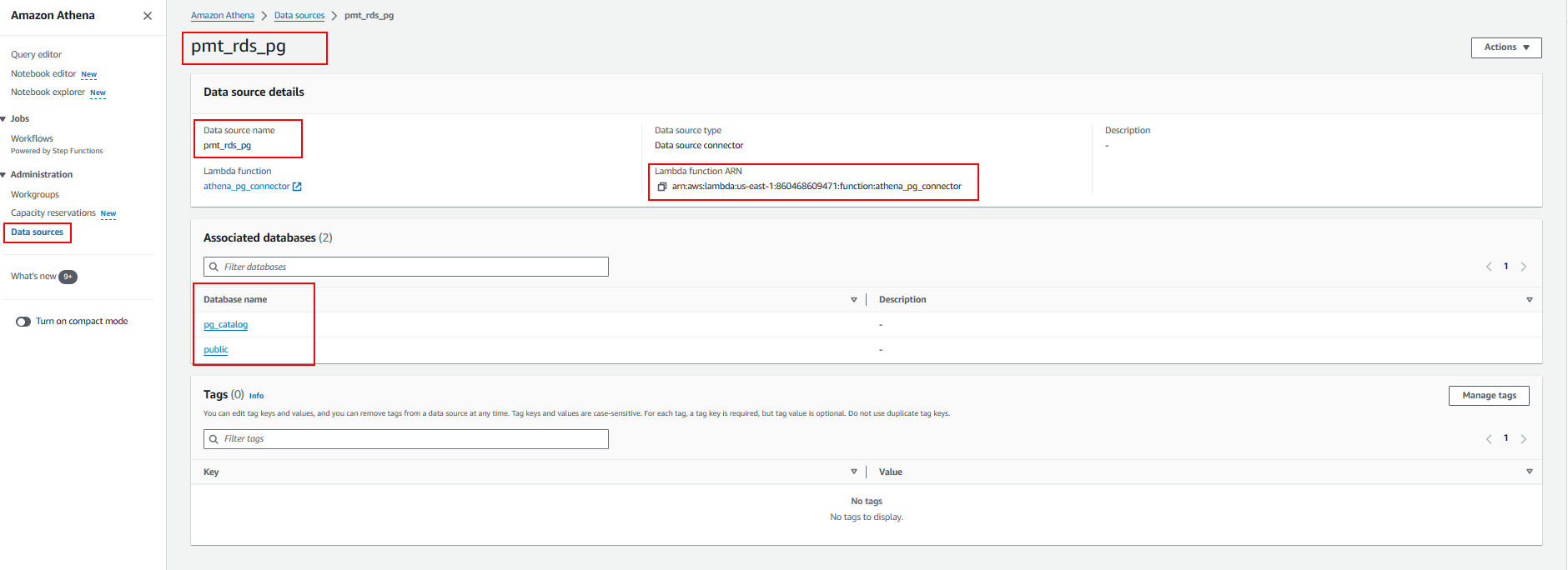The height and width of the screenshot is (570, 1568).
Task: Click the Lambda function ARN text
Action: point(817,187)
